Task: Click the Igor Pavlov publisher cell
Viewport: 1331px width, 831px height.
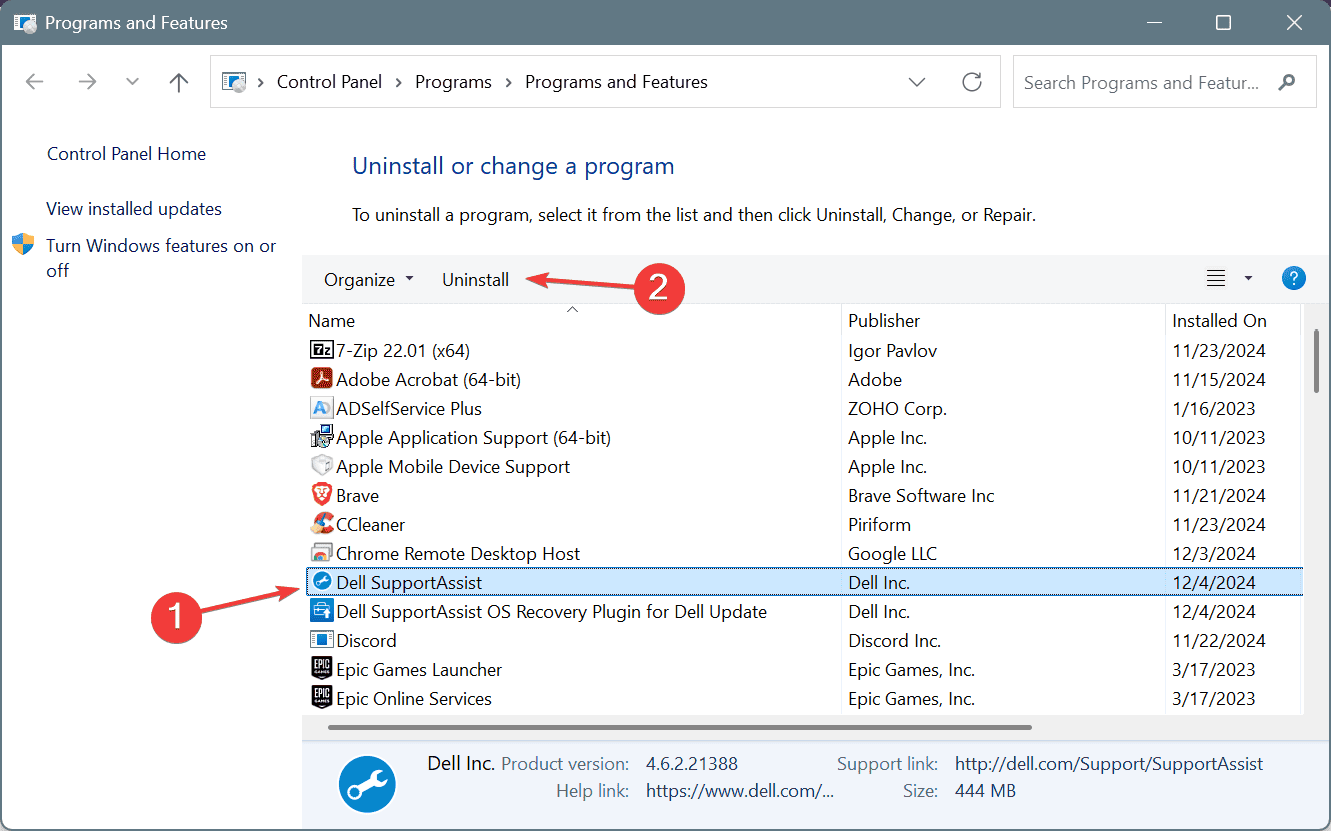Action: pos(892,351)
